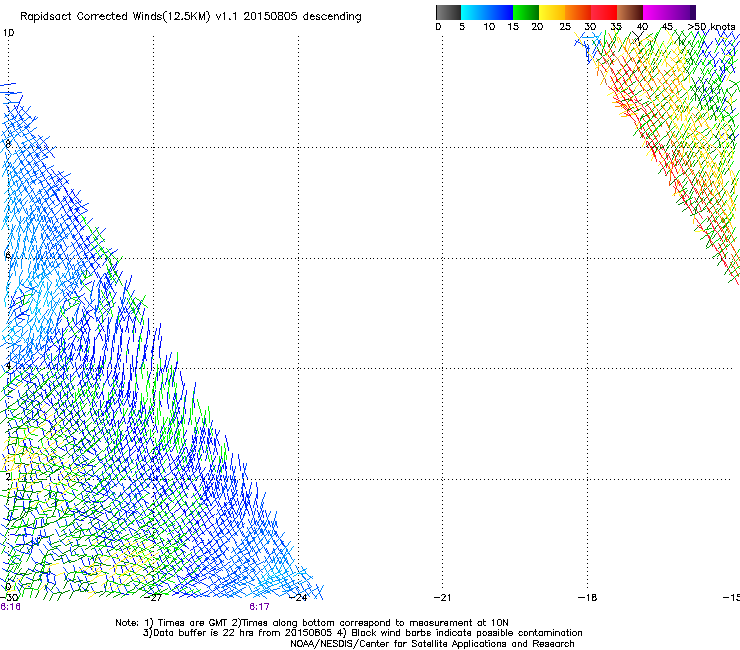
Task: Select the longitude label '-21' on the bottom axis
Action: (443, 598)
